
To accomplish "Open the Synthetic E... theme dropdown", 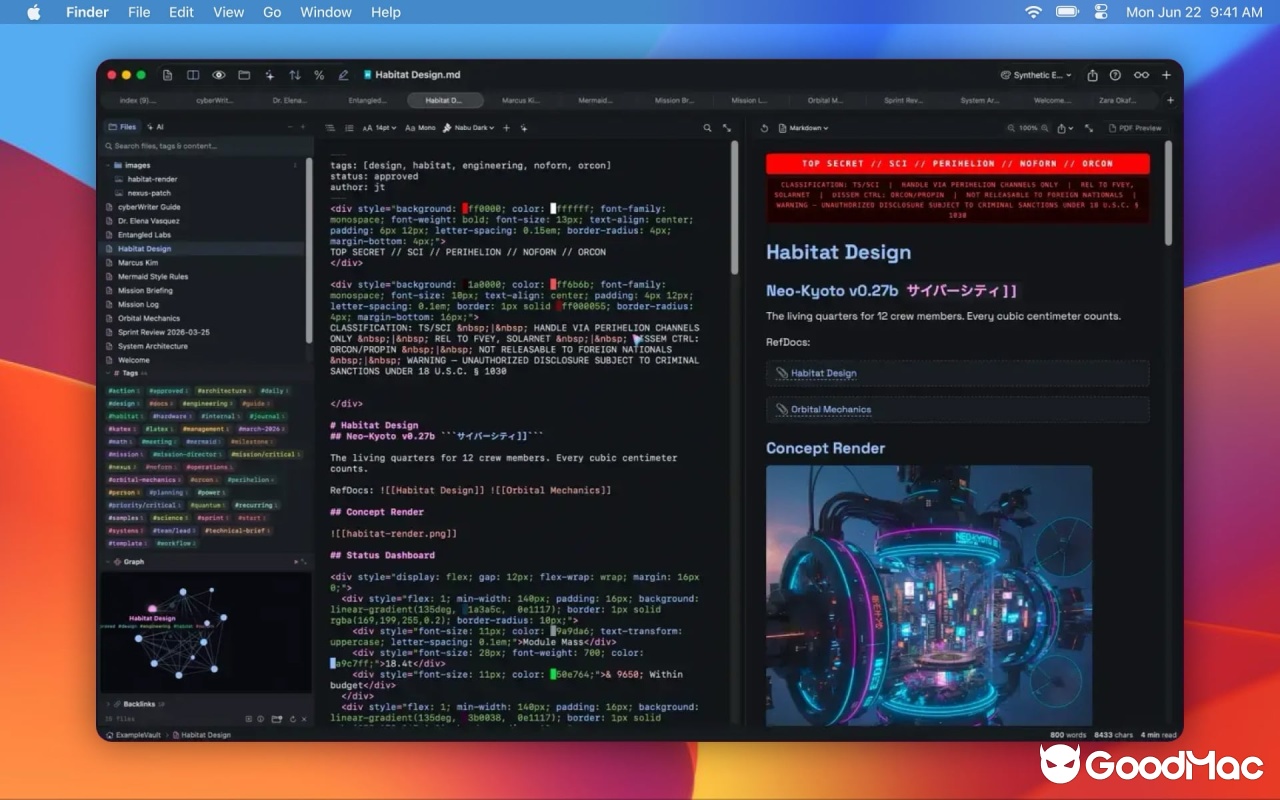I will click(x=1036, y=75).
